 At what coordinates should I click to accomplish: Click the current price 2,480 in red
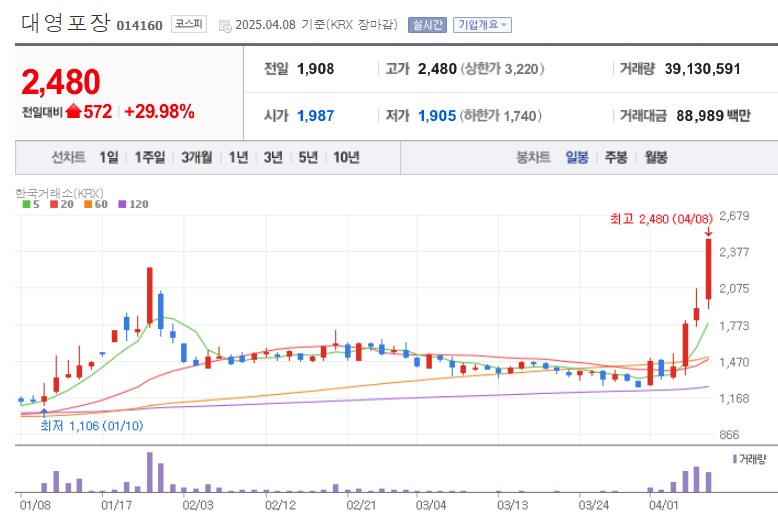pyautogui.click(x=61, y=82)
